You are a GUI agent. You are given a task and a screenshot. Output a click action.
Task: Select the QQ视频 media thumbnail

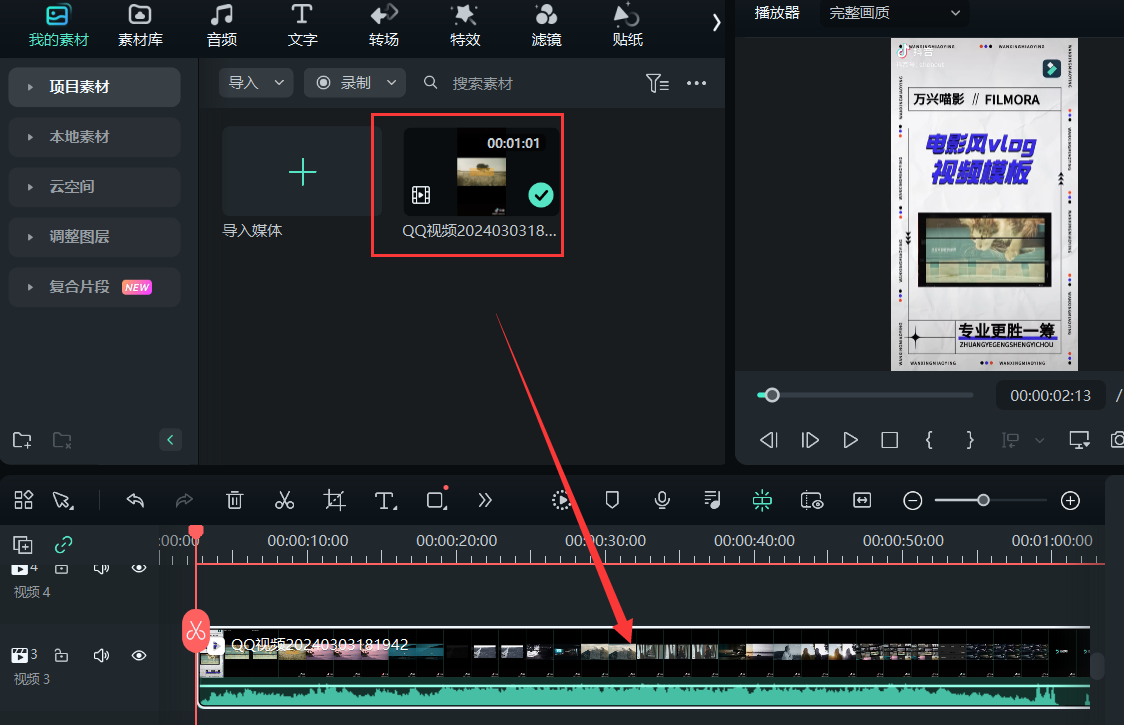coord(481,172)
